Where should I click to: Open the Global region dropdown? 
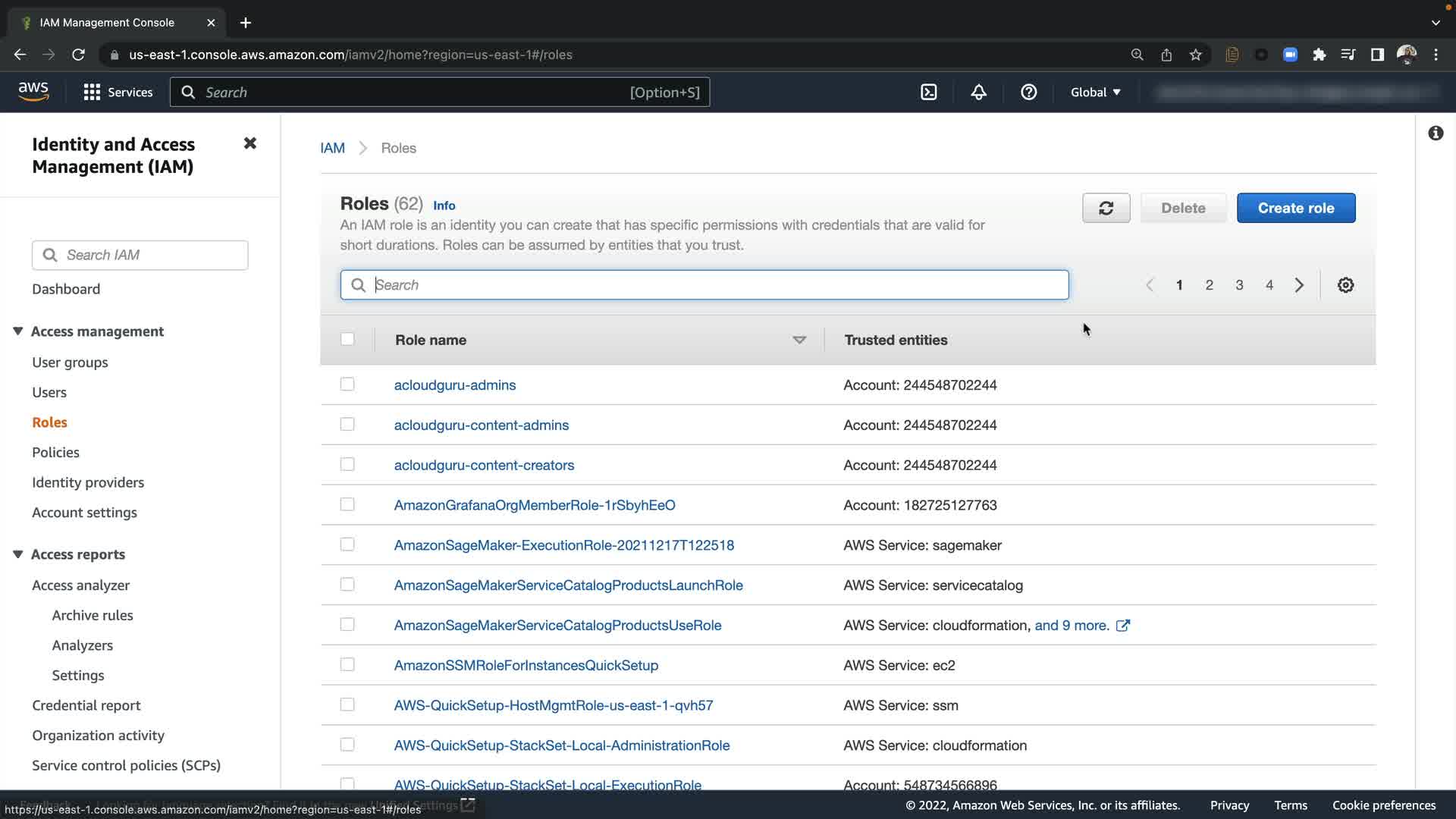[1095, 93]
